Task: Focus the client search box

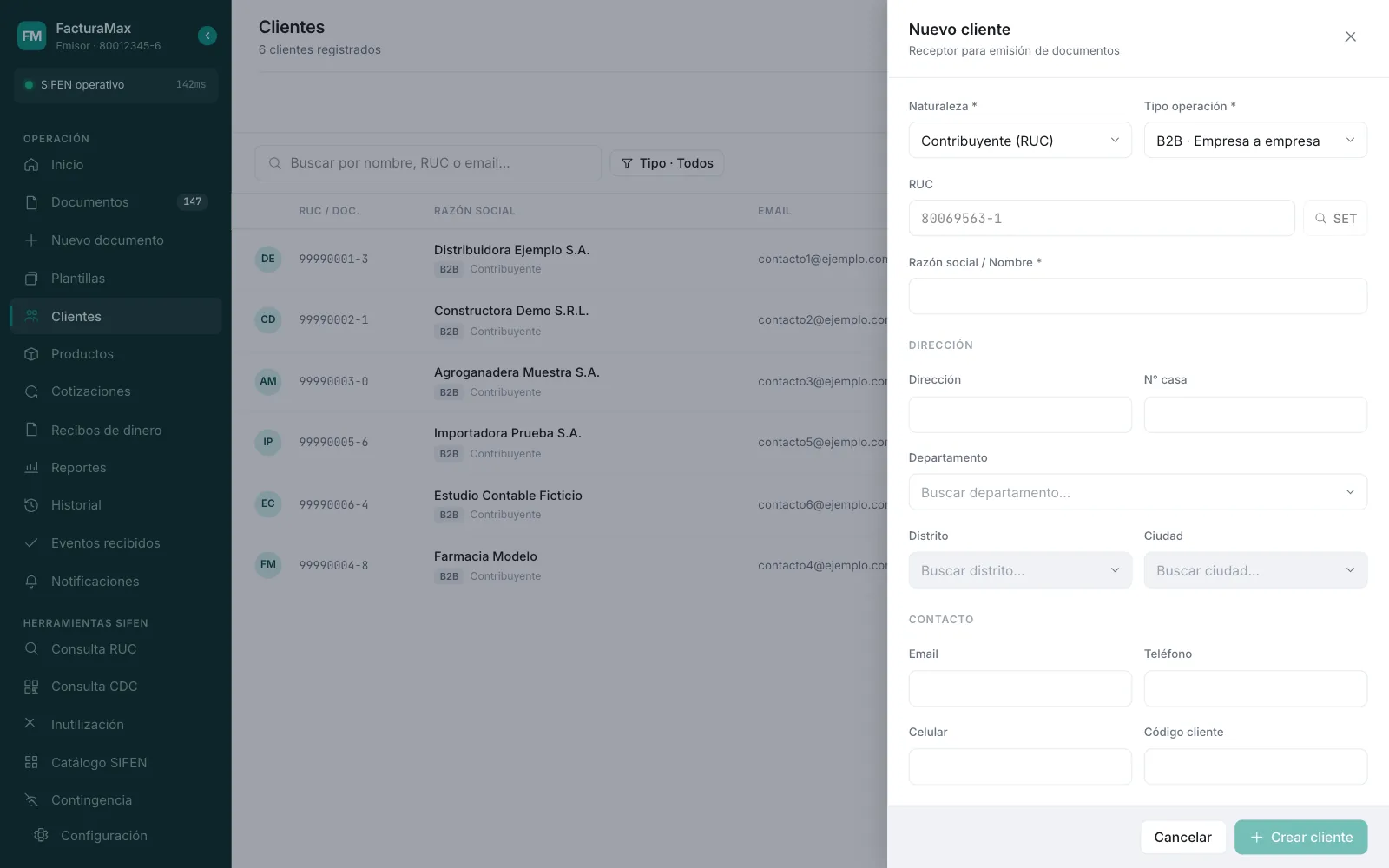Action: 428,163
